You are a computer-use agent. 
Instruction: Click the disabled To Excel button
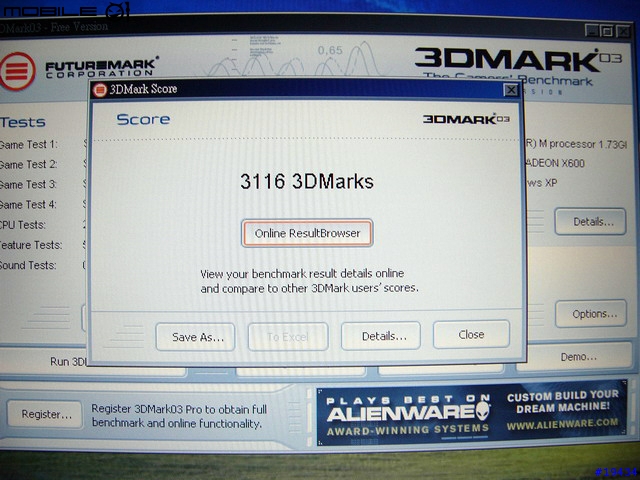click(288, 337)
